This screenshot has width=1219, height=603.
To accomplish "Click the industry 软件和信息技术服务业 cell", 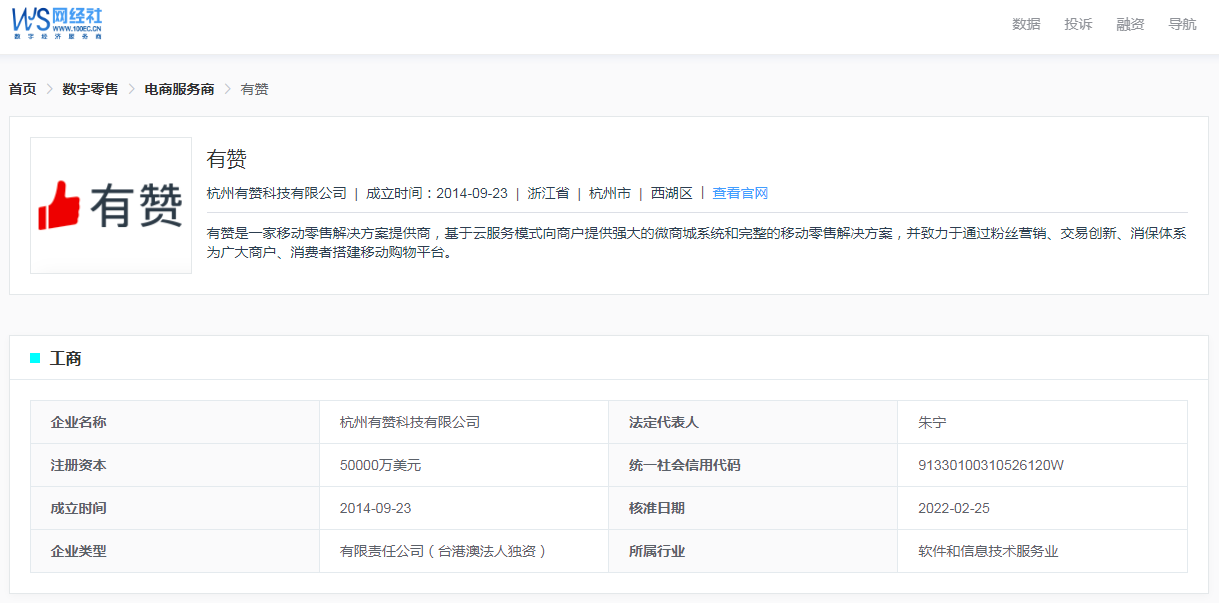I will coord(987,551).
